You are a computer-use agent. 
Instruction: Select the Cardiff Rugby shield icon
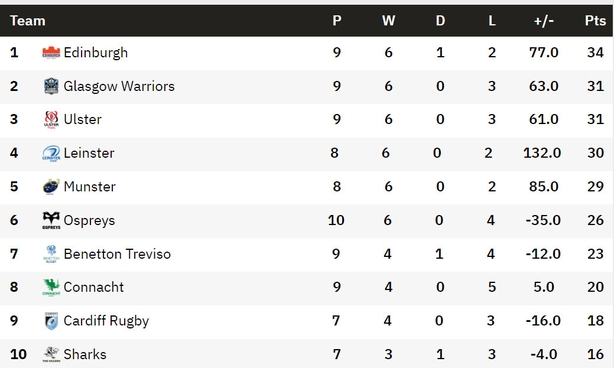pyautogui.click(x=51, y=321)
